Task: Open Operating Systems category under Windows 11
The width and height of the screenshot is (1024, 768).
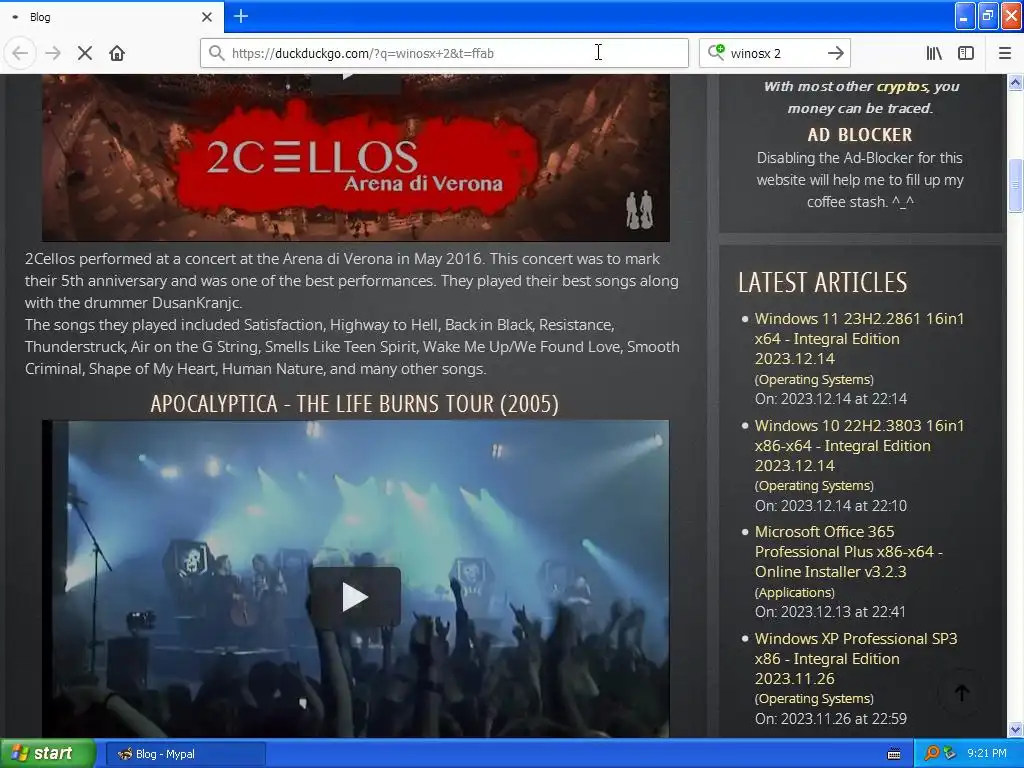Action: pyautogui.click(x=814, y=379)
